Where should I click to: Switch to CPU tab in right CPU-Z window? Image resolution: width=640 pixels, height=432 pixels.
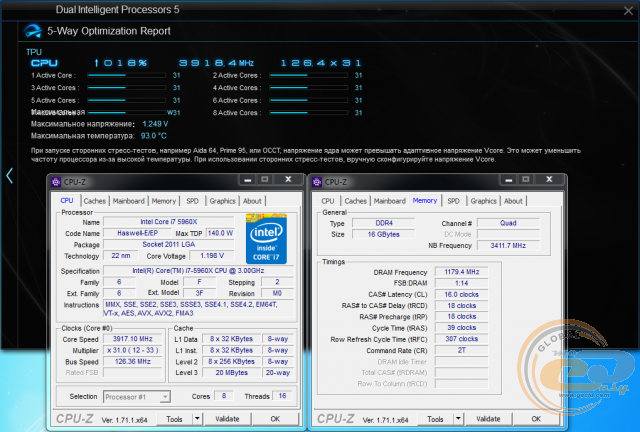(327, 201)
